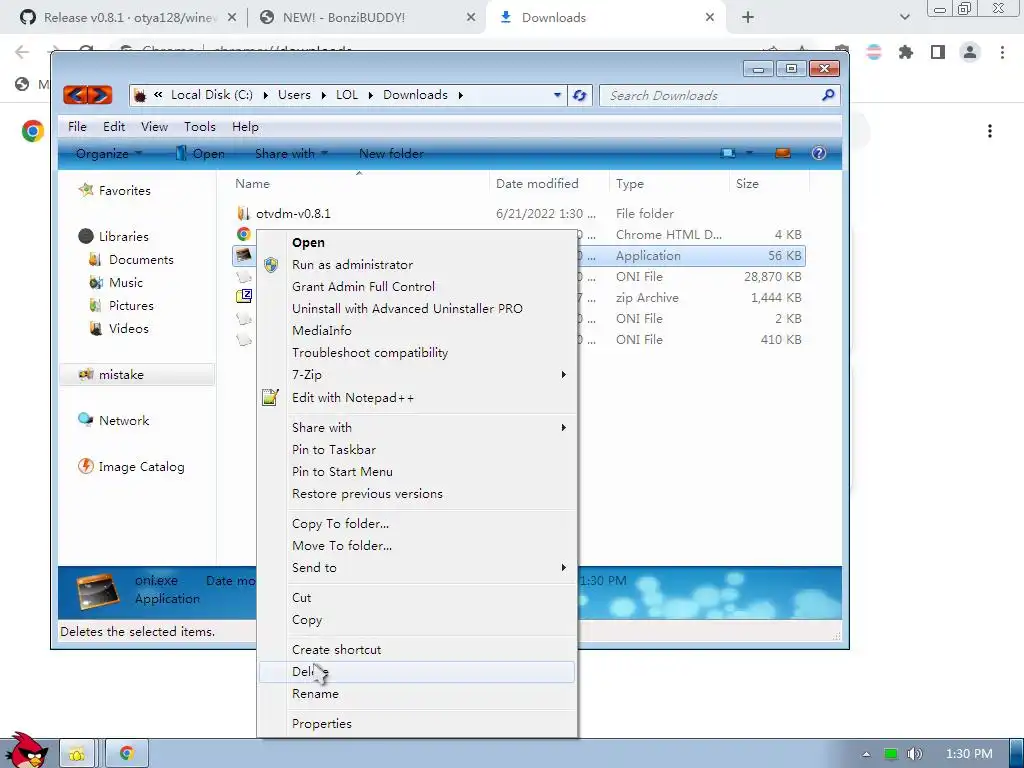Open the Documents library
The height and width of the screenshot is (768, 1024).
(141, 260)
